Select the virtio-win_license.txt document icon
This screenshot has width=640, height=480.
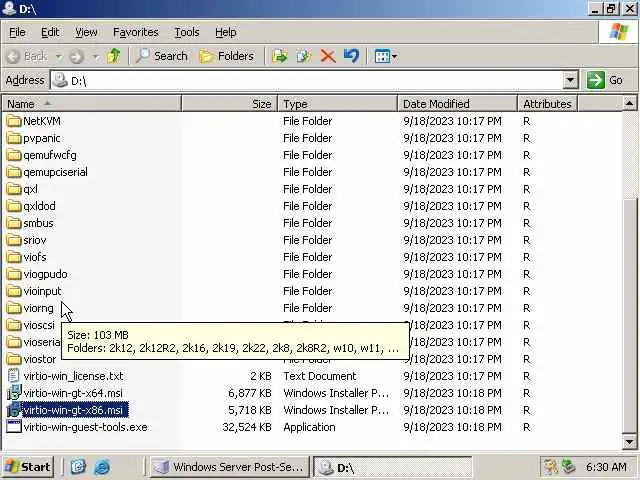[x=14, y=376]
